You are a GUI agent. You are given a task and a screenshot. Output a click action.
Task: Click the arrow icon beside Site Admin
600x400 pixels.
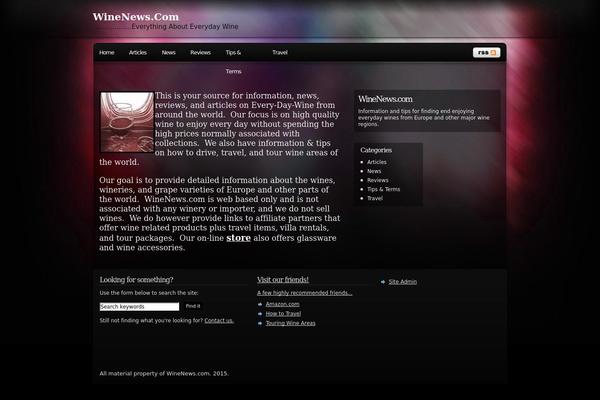pyautogui.click(x=383, y=282)
